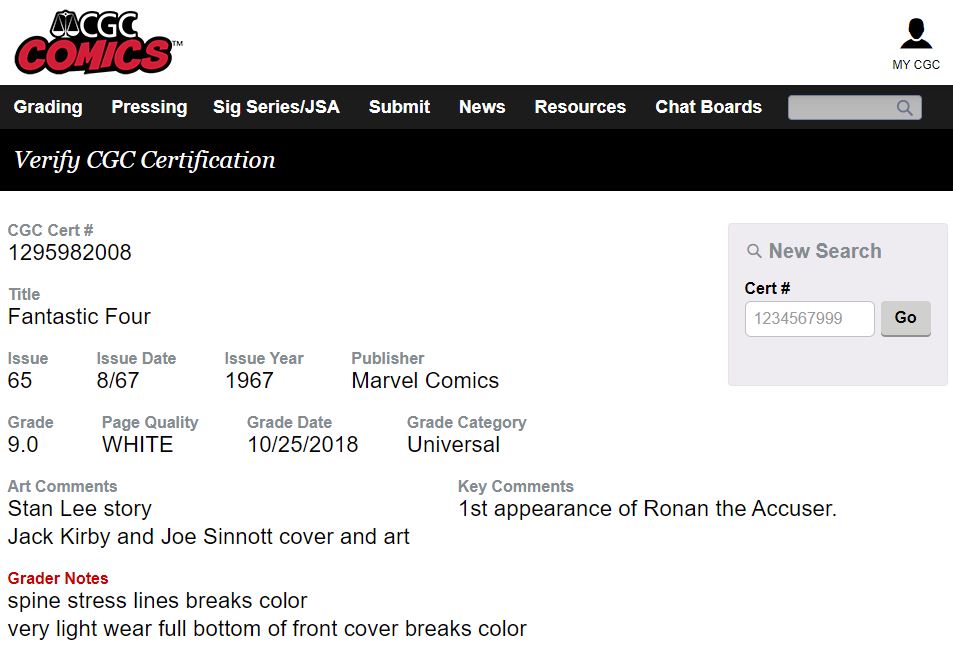Click the Cert # input field
Screen dimensions: 953x652
coord(809,319)
